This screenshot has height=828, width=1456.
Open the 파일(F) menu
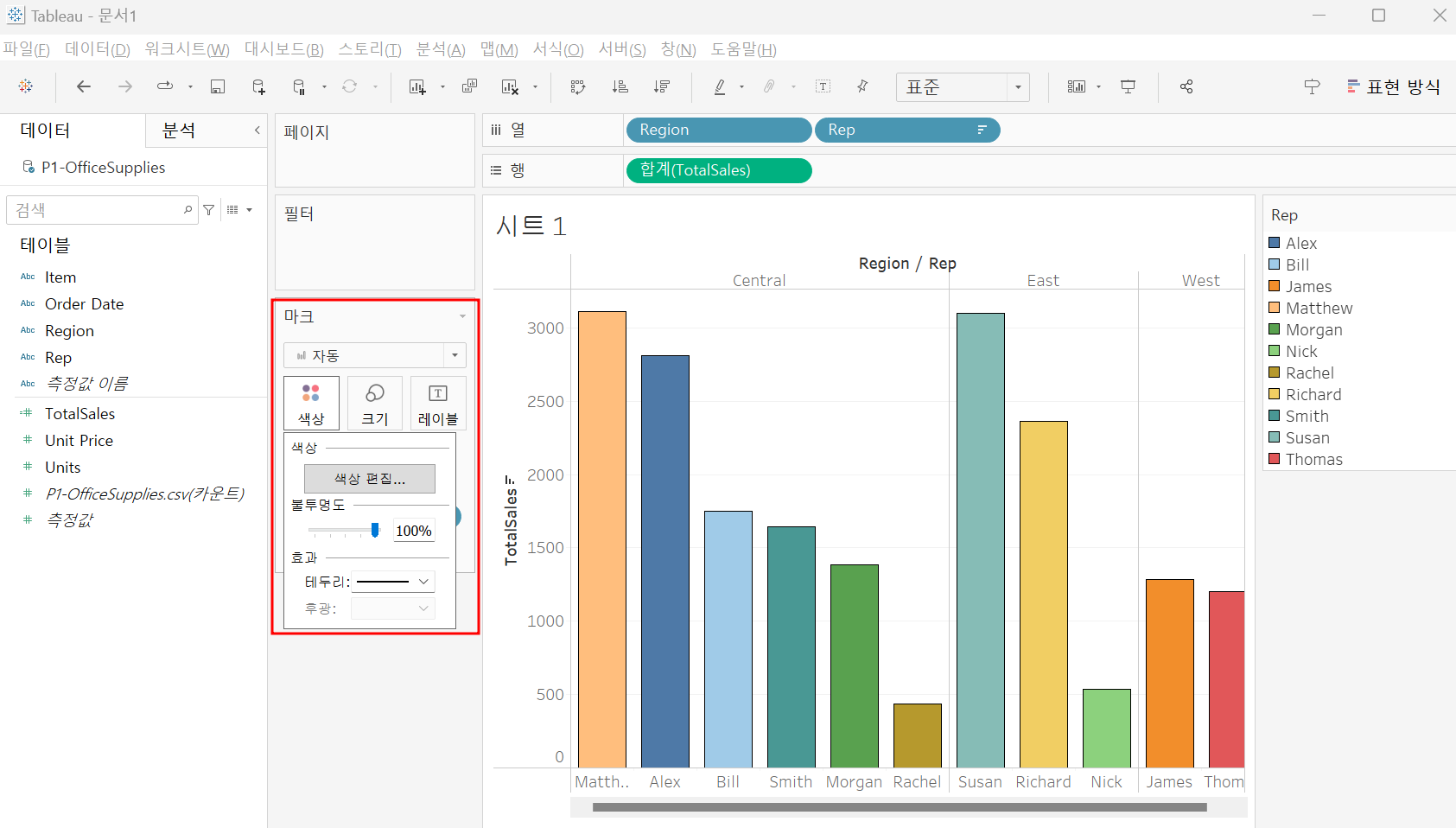pyautogui.click(x=27, y=49)
